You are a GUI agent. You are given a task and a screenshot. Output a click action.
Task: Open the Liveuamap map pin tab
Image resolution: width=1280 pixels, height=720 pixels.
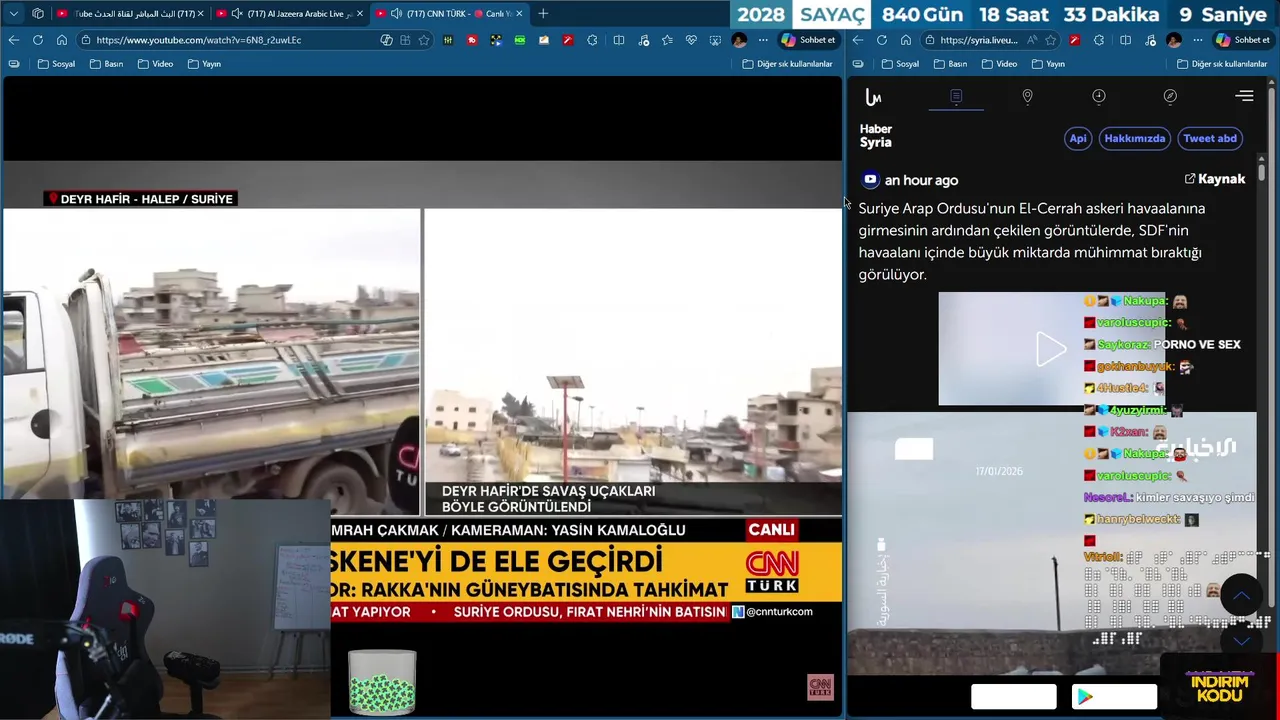point(1027,96)
